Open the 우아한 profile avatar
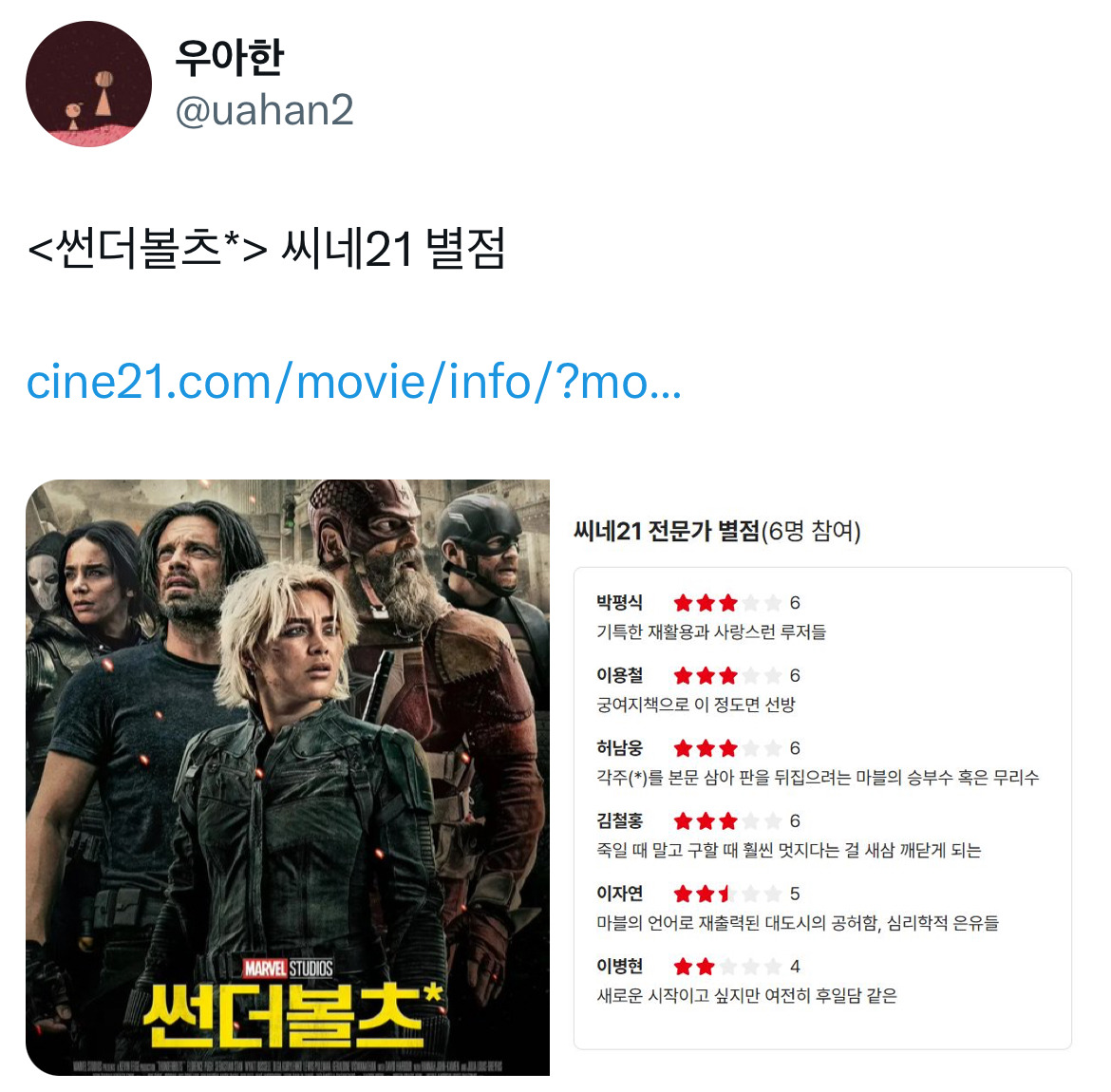 [x=88, y=84]
